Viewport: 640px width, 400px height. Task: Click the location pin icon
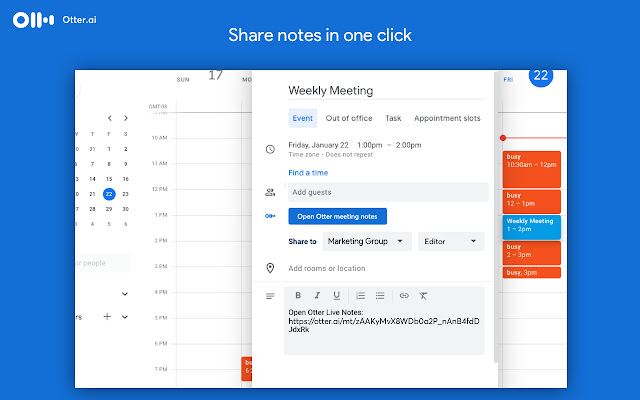270,268
